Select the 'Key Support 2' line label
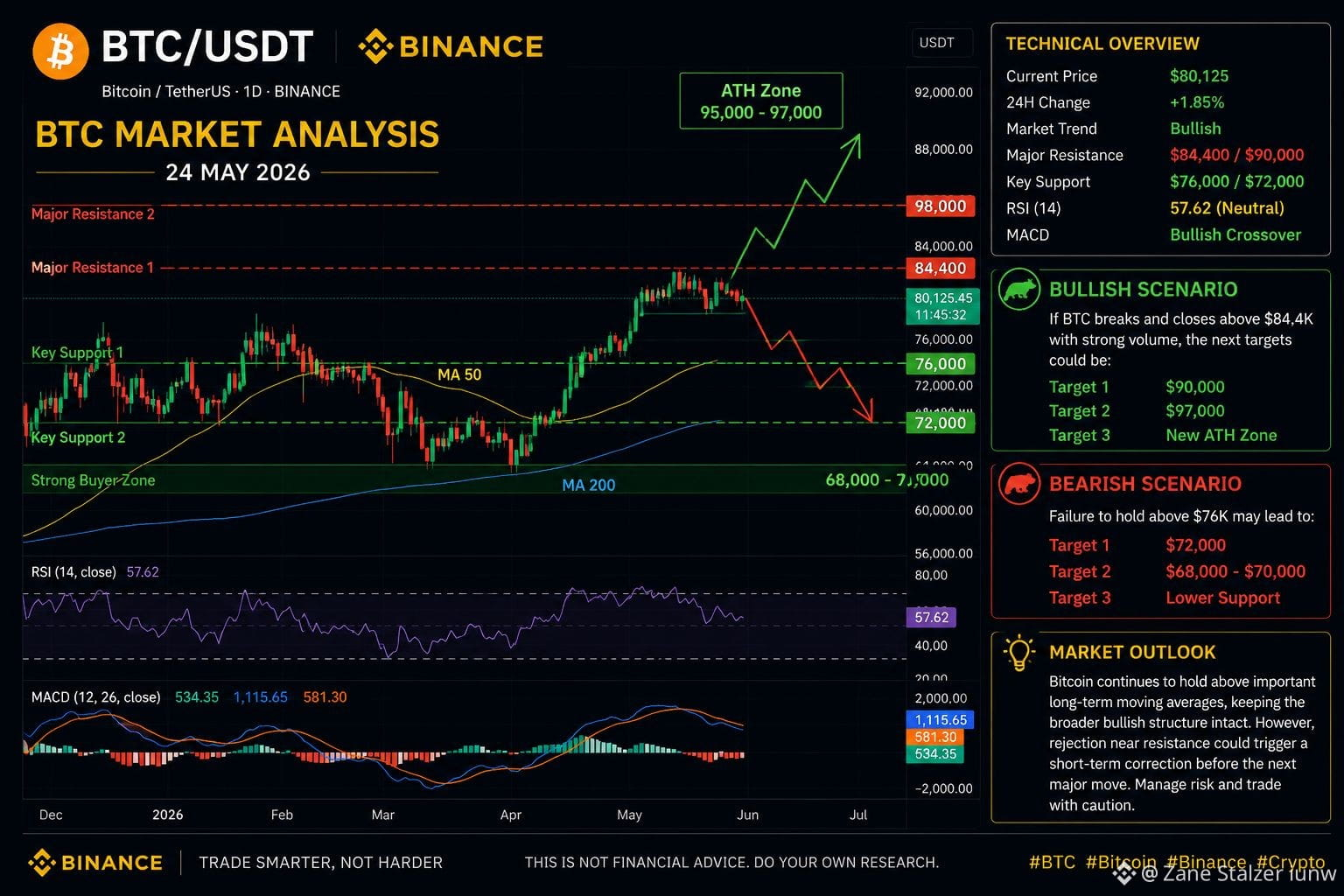 coord(78,437)
